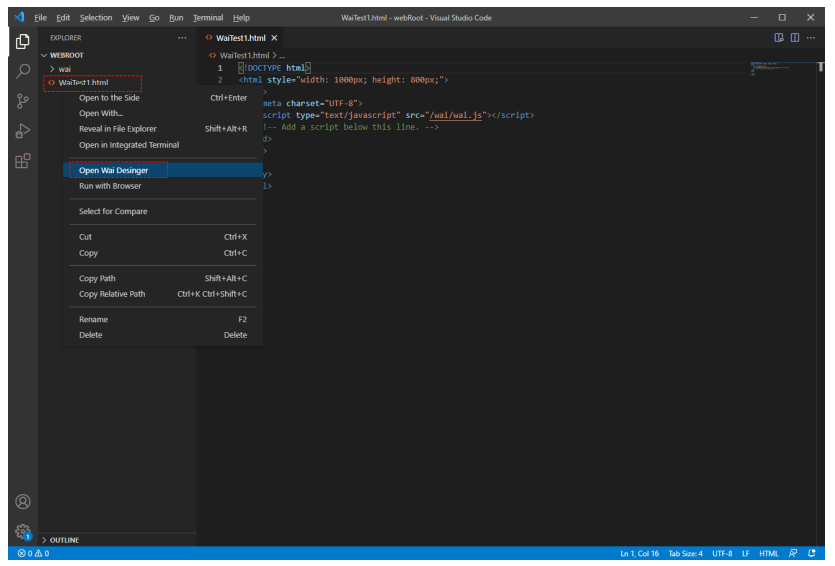The width and height of the screenshot is (835, 566).
Task: Expand the wai folder in explorer
Action: click(64, 69)
